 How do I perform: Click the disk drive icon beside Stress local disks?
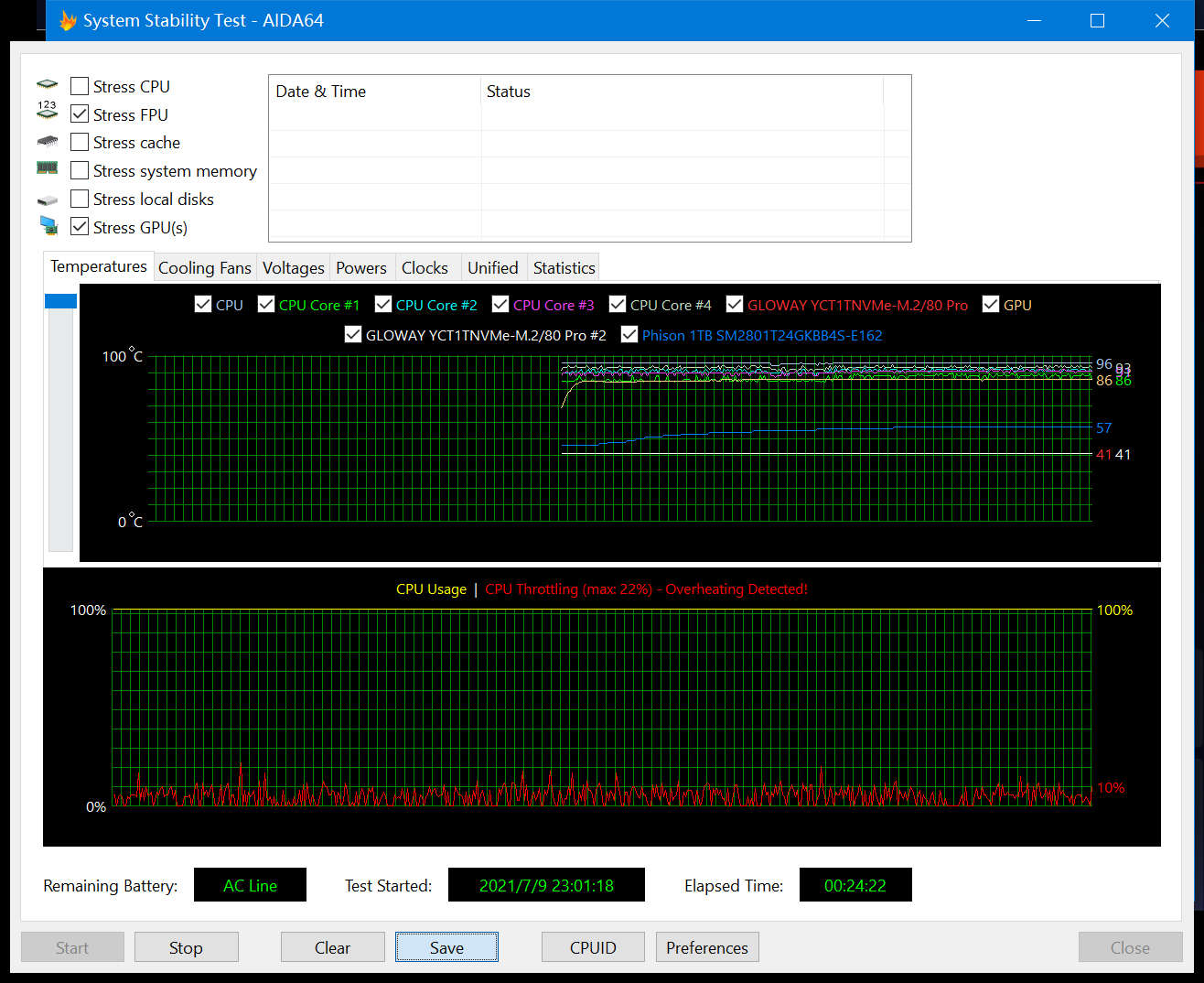click(47, 200)
